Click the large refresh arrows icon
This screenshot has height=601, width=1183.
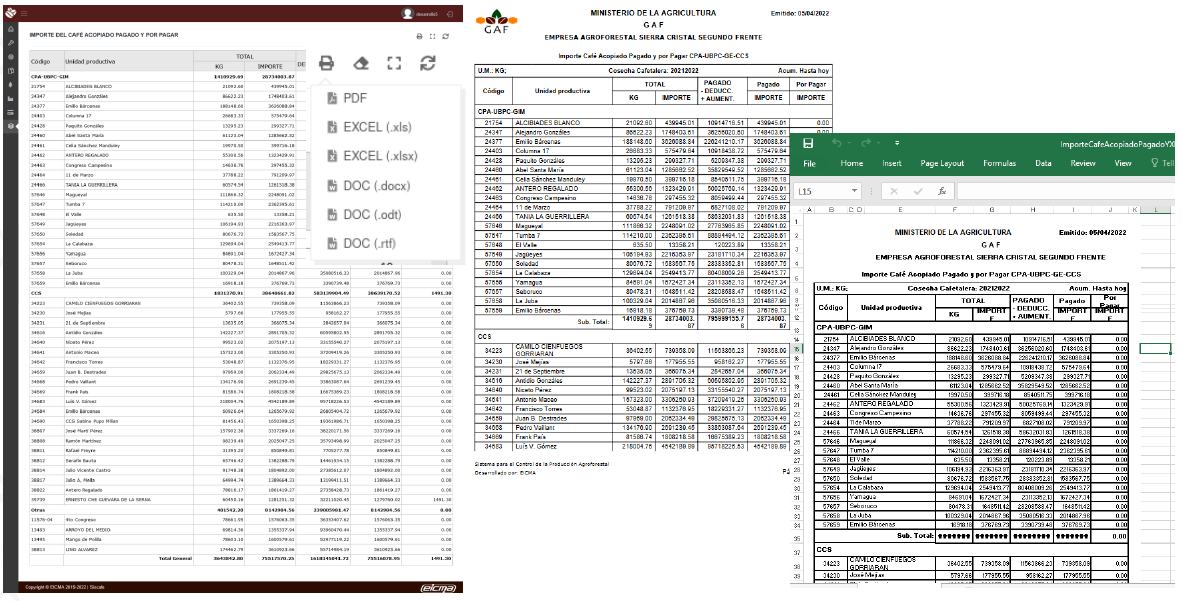click(x=428, y=63)
